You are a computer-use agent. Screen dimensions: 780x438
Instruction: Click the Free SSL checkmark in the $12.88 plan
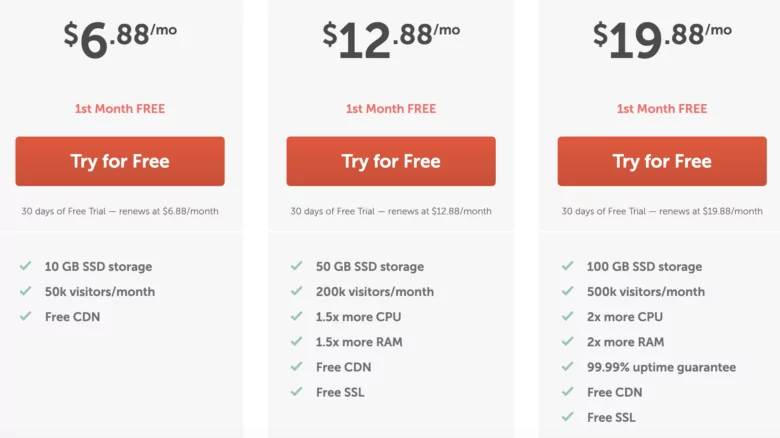[x=296, y=392]
